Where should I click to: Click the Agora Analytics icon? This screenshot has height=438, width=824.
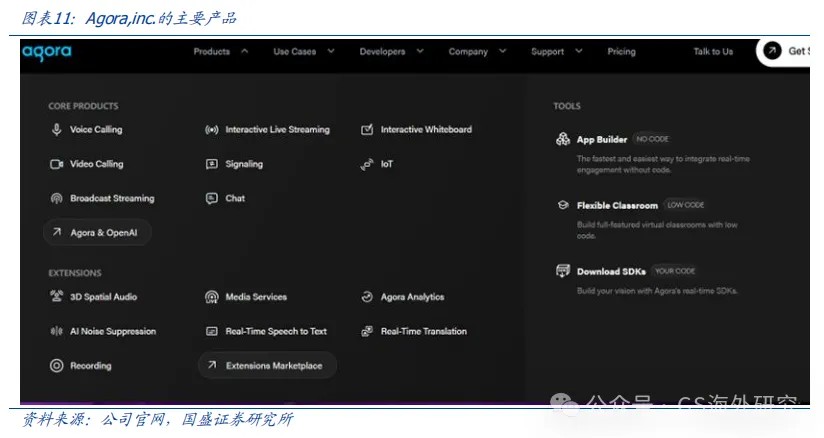pyautogui.click(x=367, y=297)
